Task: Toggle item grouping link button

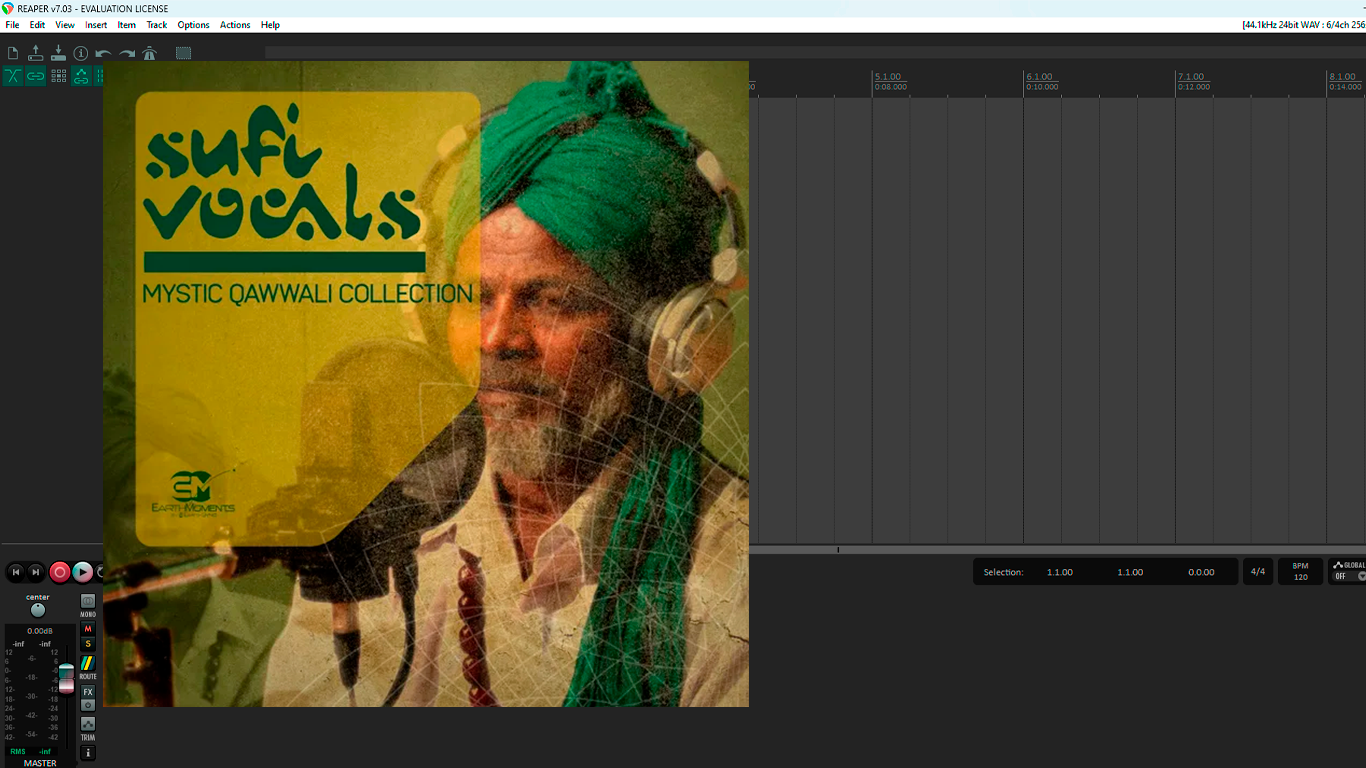Action: (36, 76)
